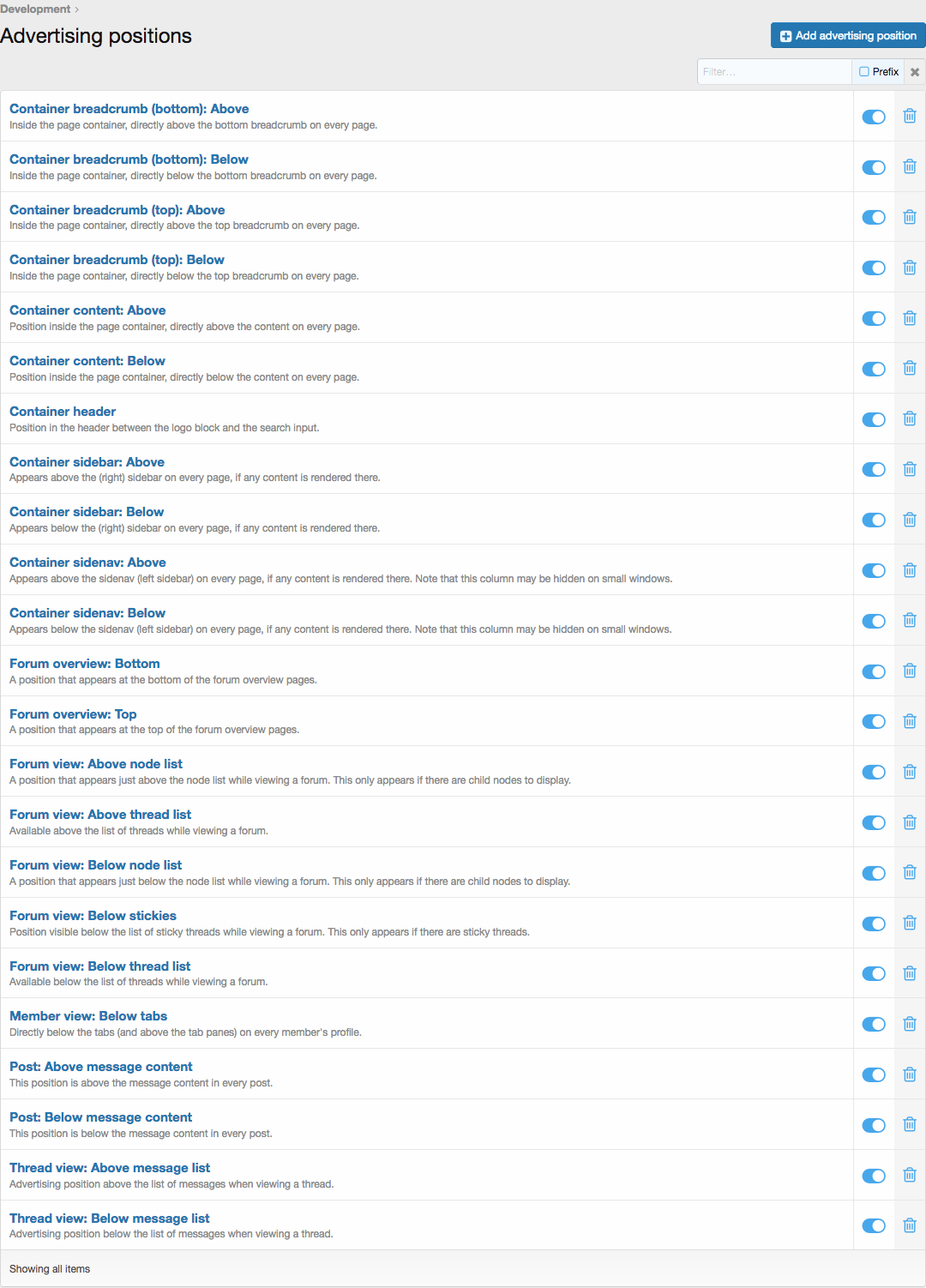Delete Container content: Below position

point(910,368)
